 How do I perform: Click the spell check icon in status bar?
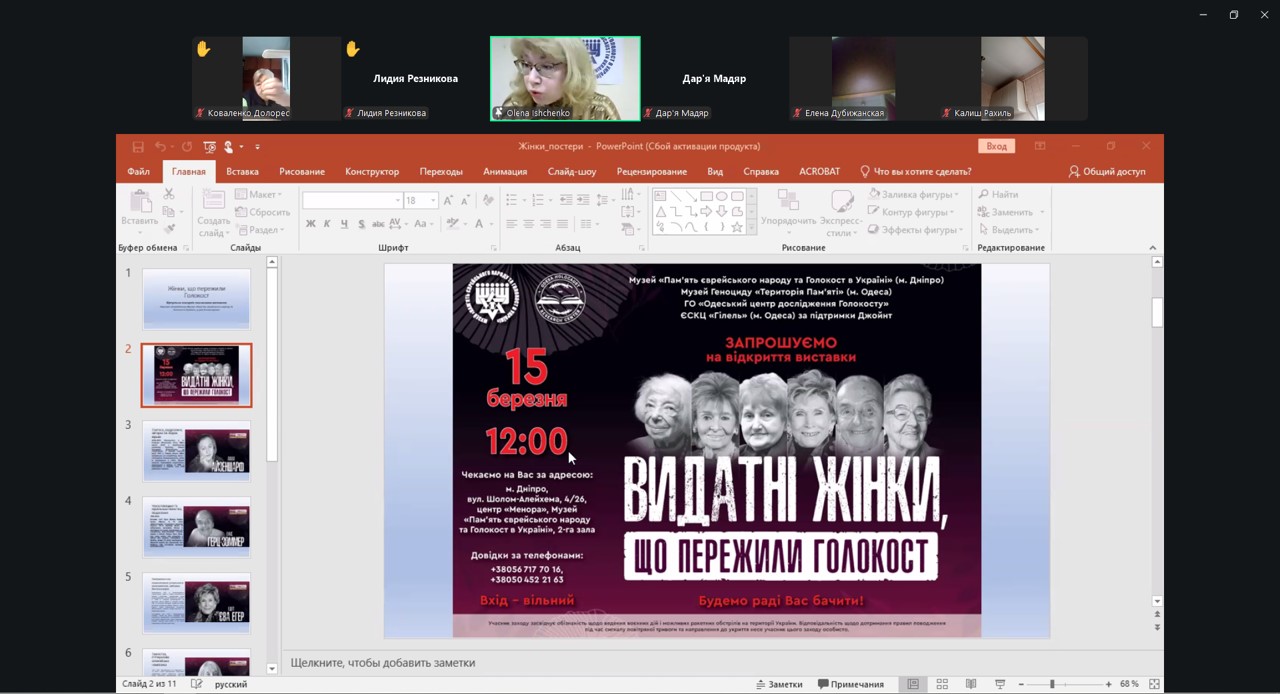pos(196,684)
